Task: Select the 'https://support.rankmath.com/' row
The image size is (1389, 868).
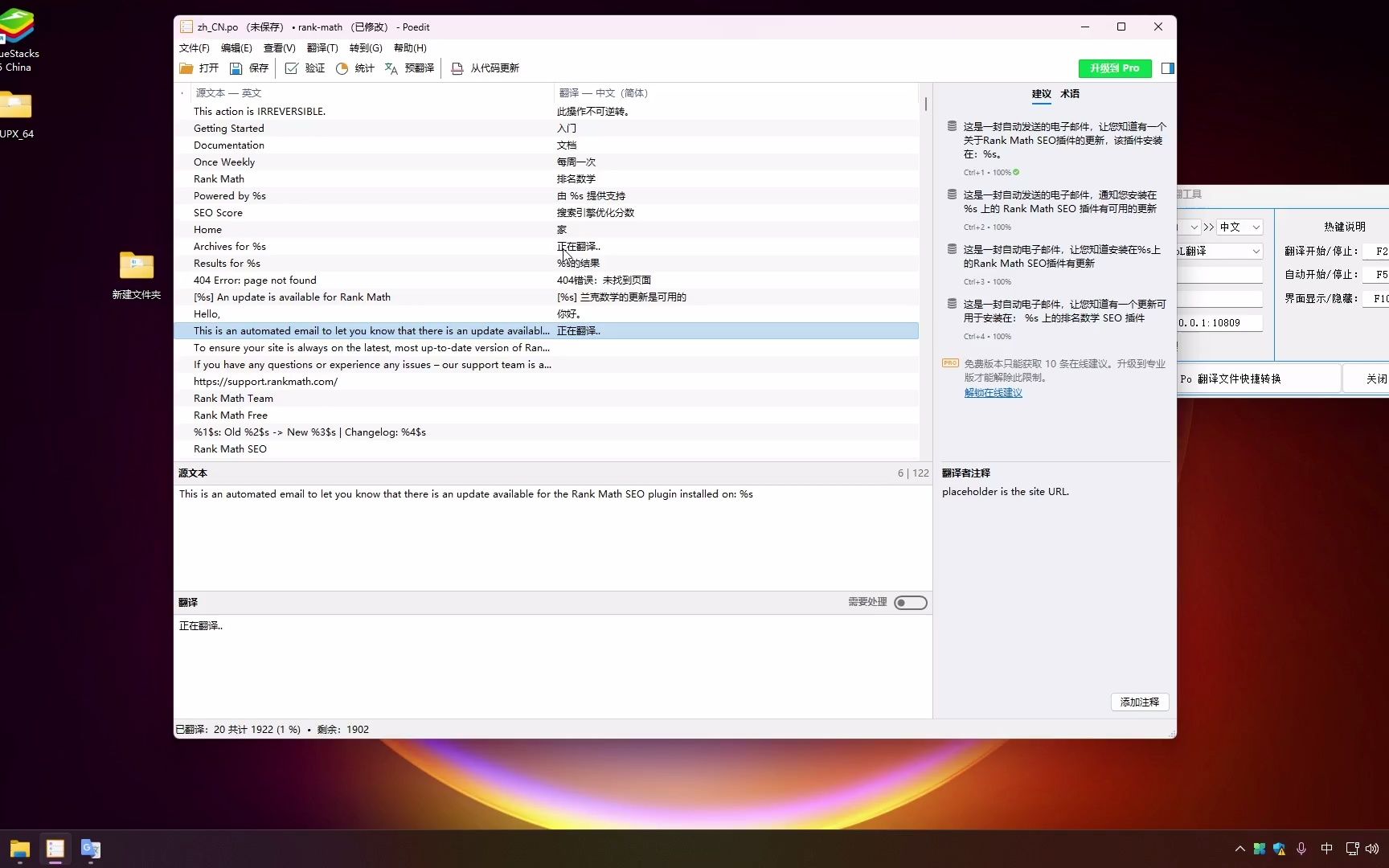Action: [547, 382]
